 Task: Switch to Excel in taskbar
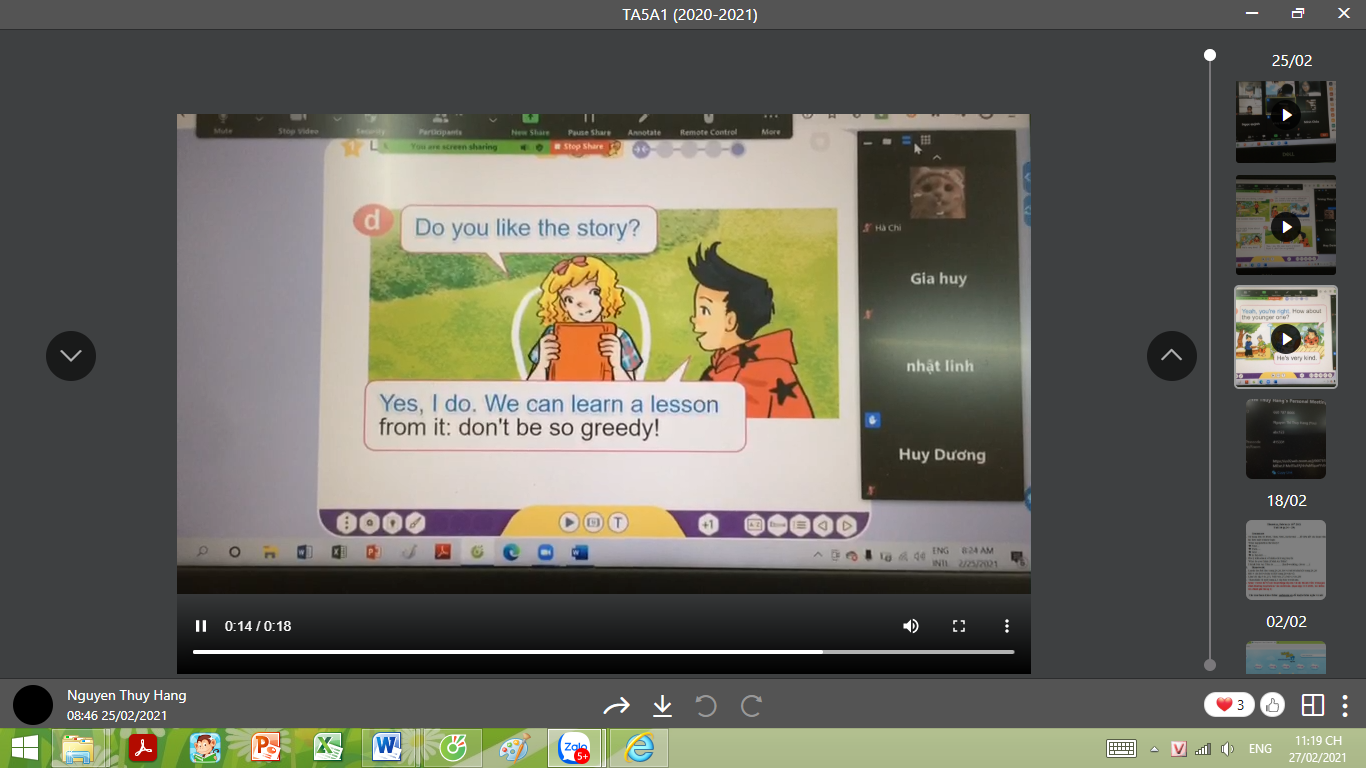[x=328, y=748]
